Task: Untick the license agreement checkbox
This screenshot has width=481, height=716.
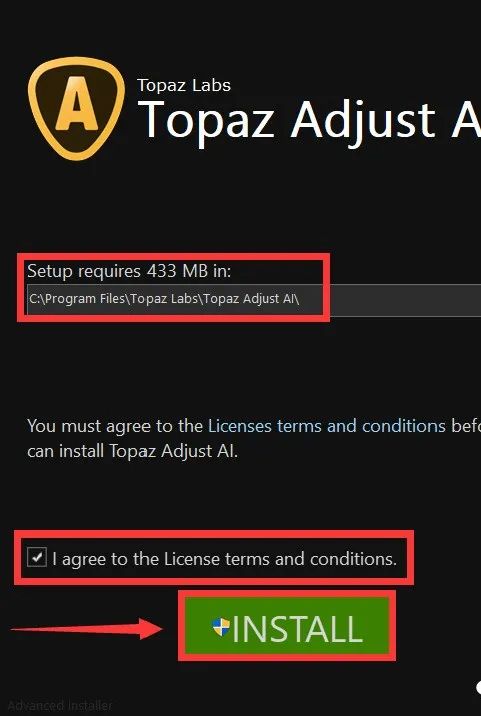Action: pyautogui.click(x=37, y=558)
